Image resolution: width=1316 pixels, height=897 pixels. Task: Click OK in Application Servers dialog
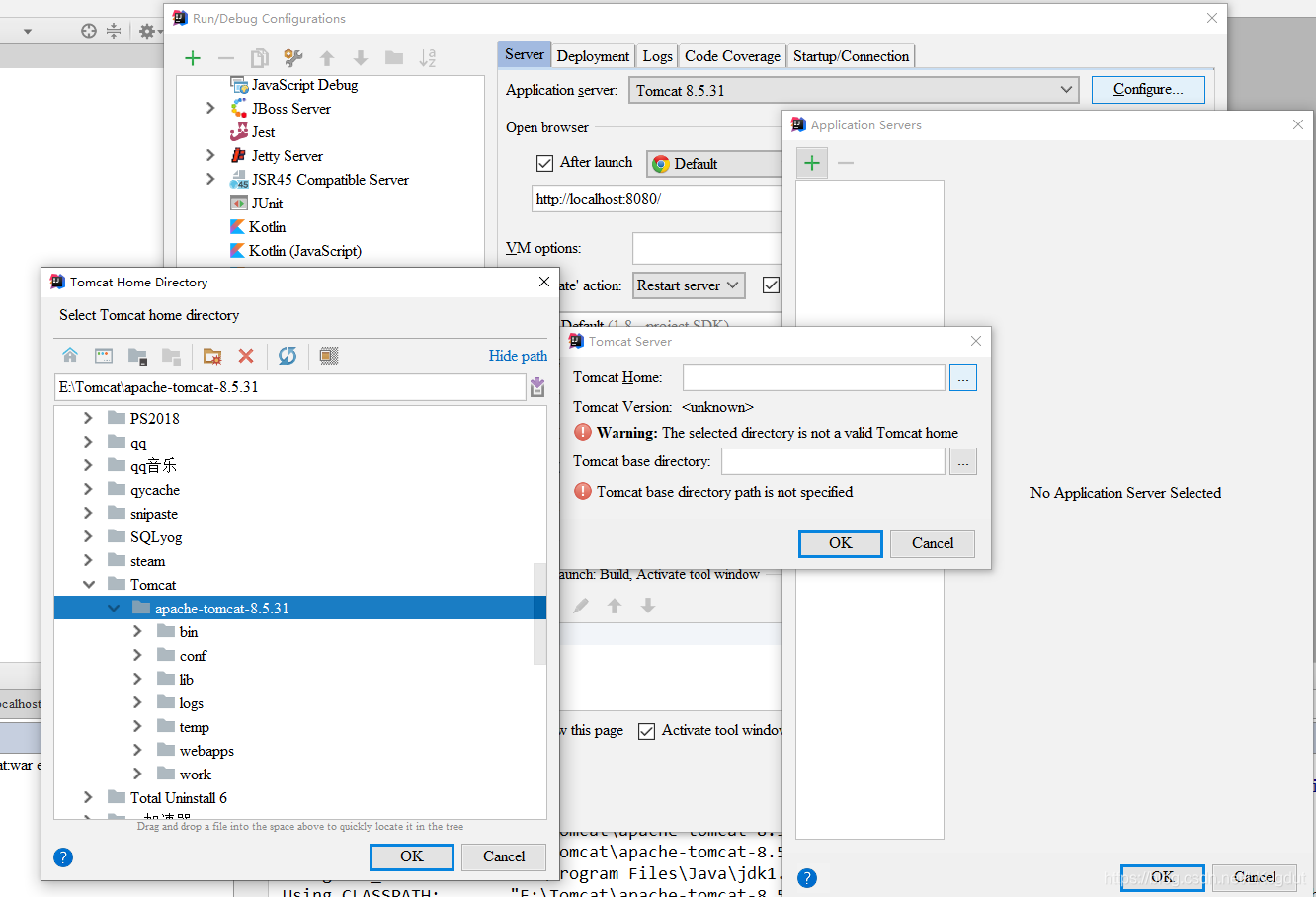(1163, 877)
